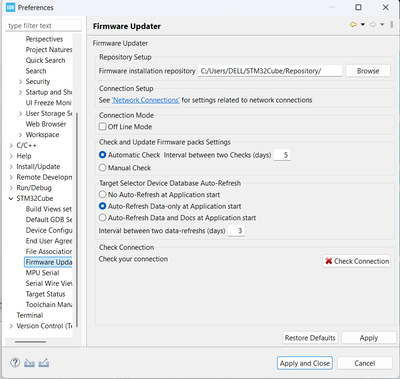Viewport: 400px width, 379px height.
Task: Open the 'Network Connections' link
Action: pyautogui.click(x=146, y=100)
